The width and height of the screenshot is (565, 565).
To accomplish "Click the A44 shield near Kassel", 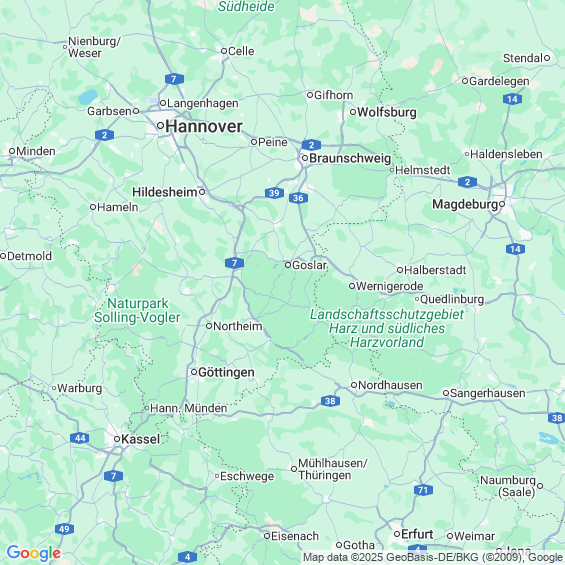I will coord(80,438).
